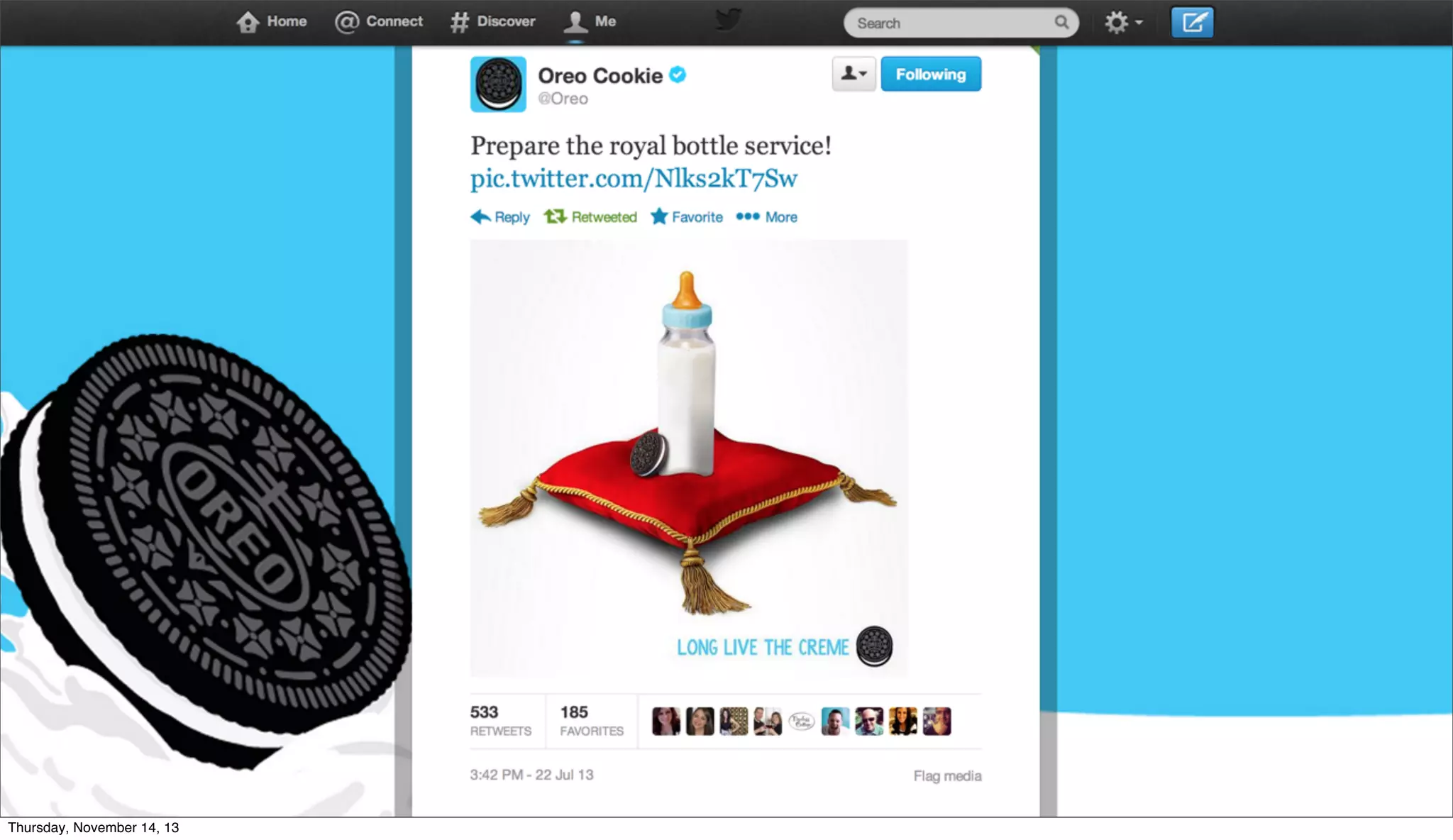Click the Oreo logo beside Long Live the Creme
Screen dimensions: 1453x840
(x=874, y=646)
